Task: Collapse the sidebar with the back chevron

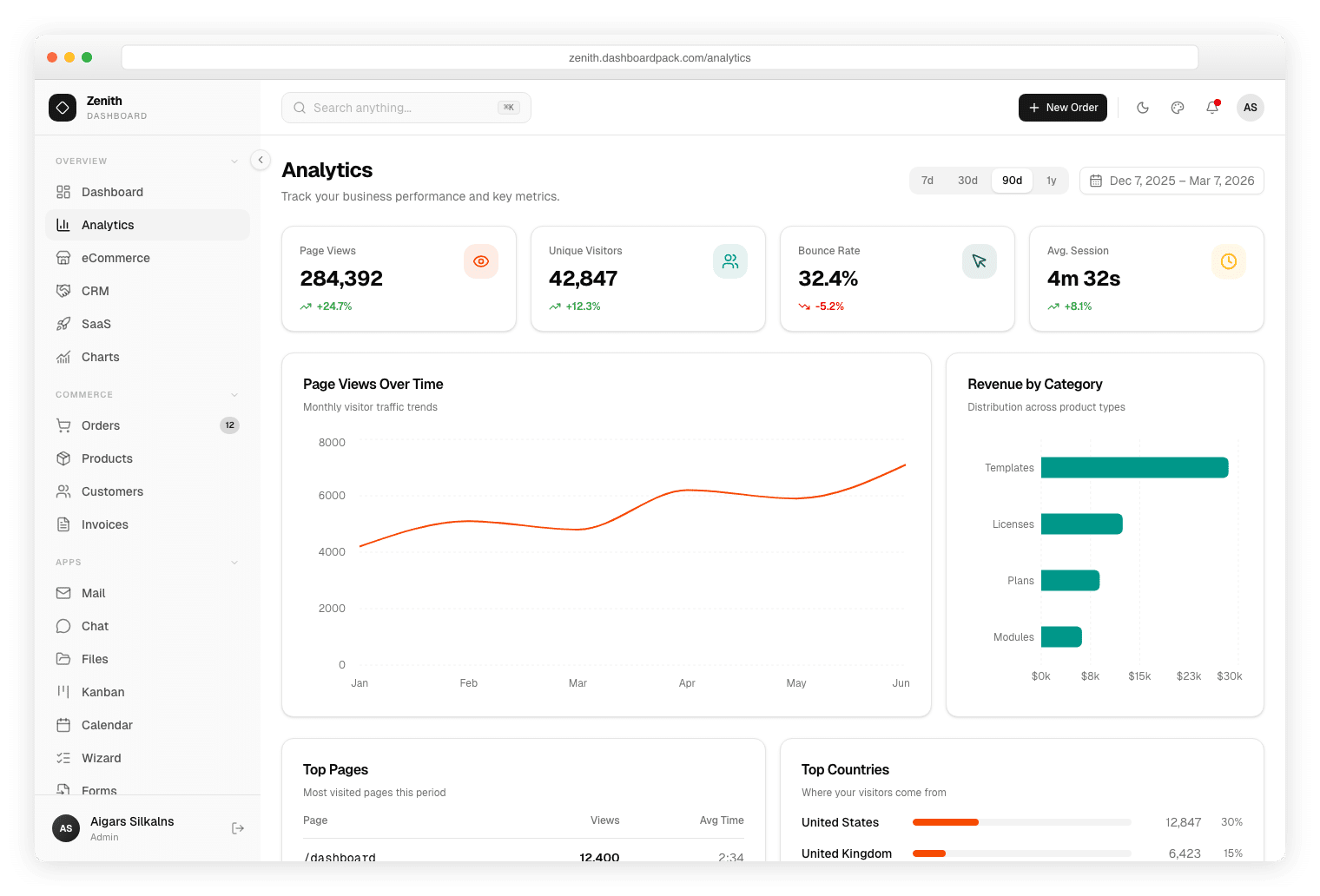Action: 260,160
